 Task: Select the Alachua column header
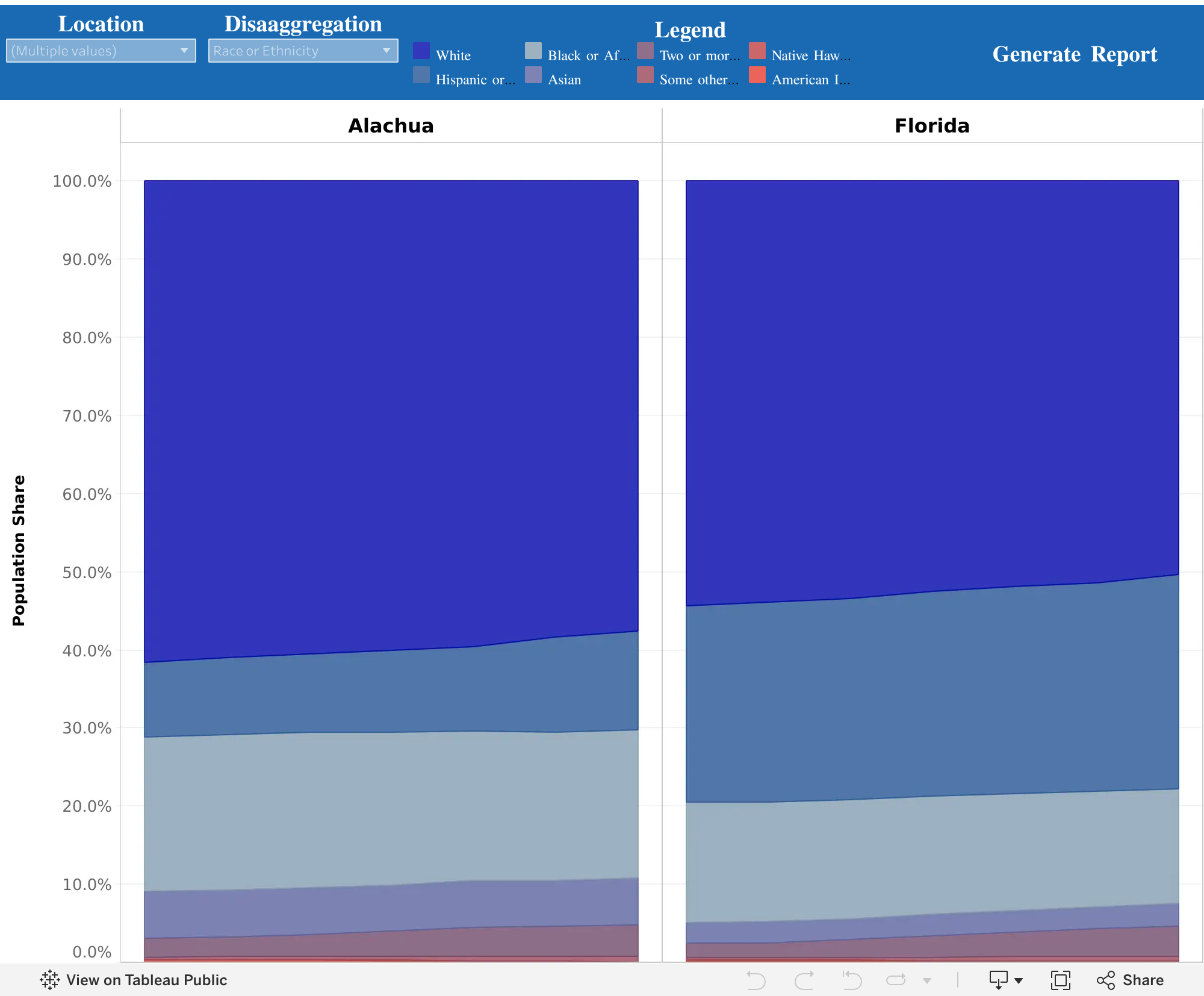pos(391,125)
